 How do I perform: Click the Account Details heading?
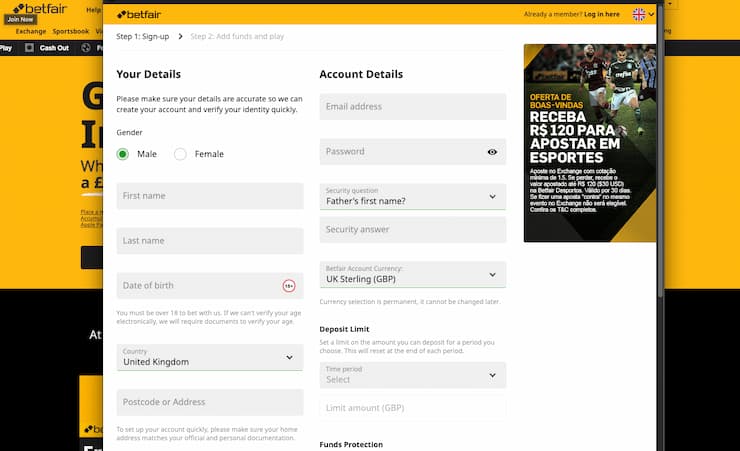point(361,74)
